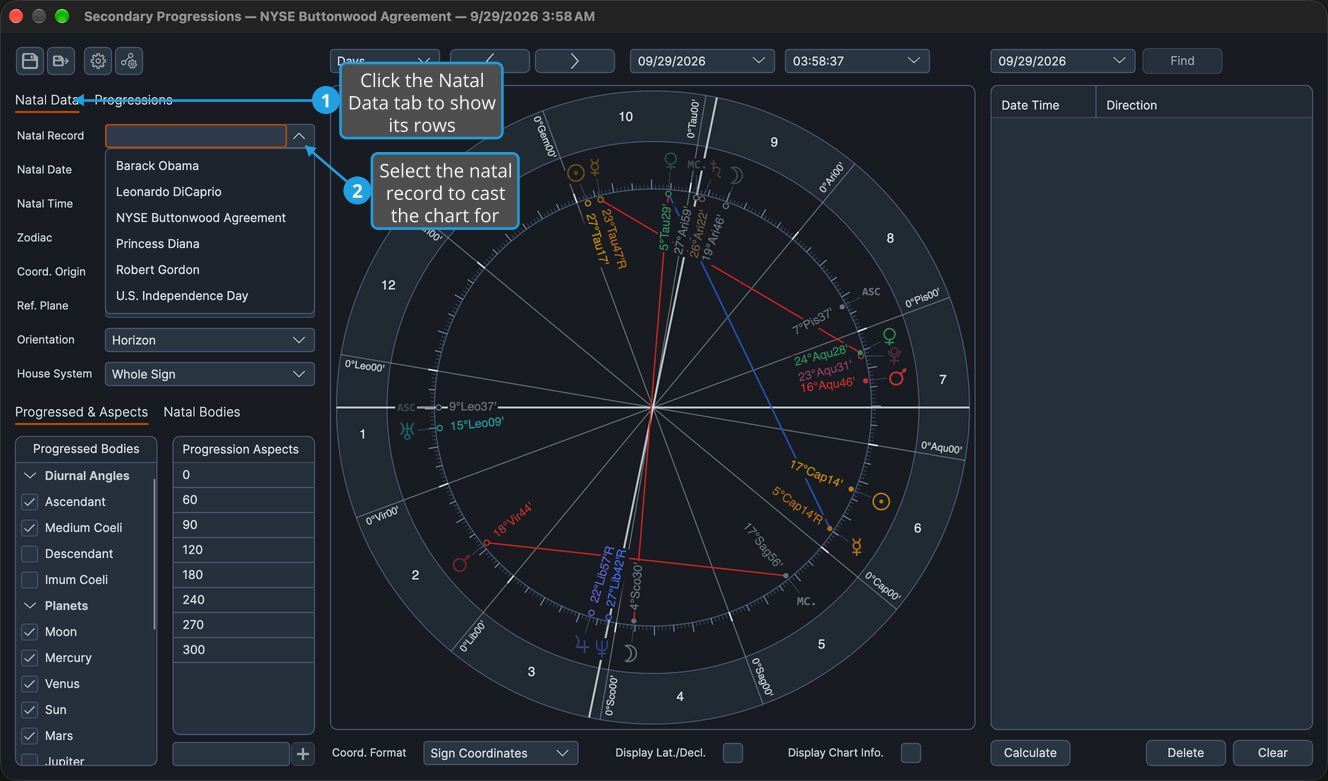Pick NYSE Buttonwood Agreement in the list
Screen dimensions: 1328x781
210,218
